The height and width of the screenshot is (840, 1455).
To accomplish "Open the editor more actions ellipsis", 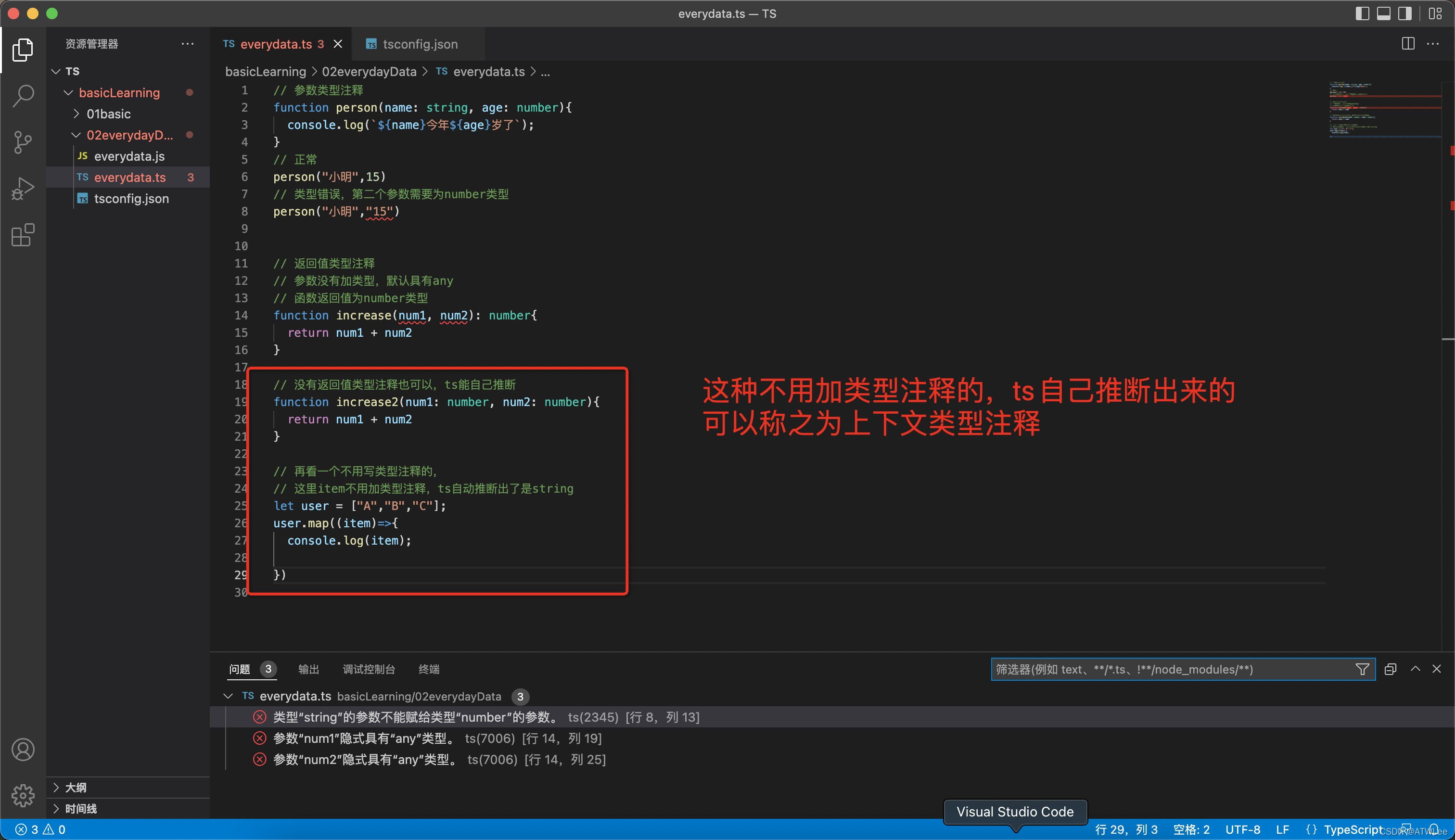I will 1433,44.
